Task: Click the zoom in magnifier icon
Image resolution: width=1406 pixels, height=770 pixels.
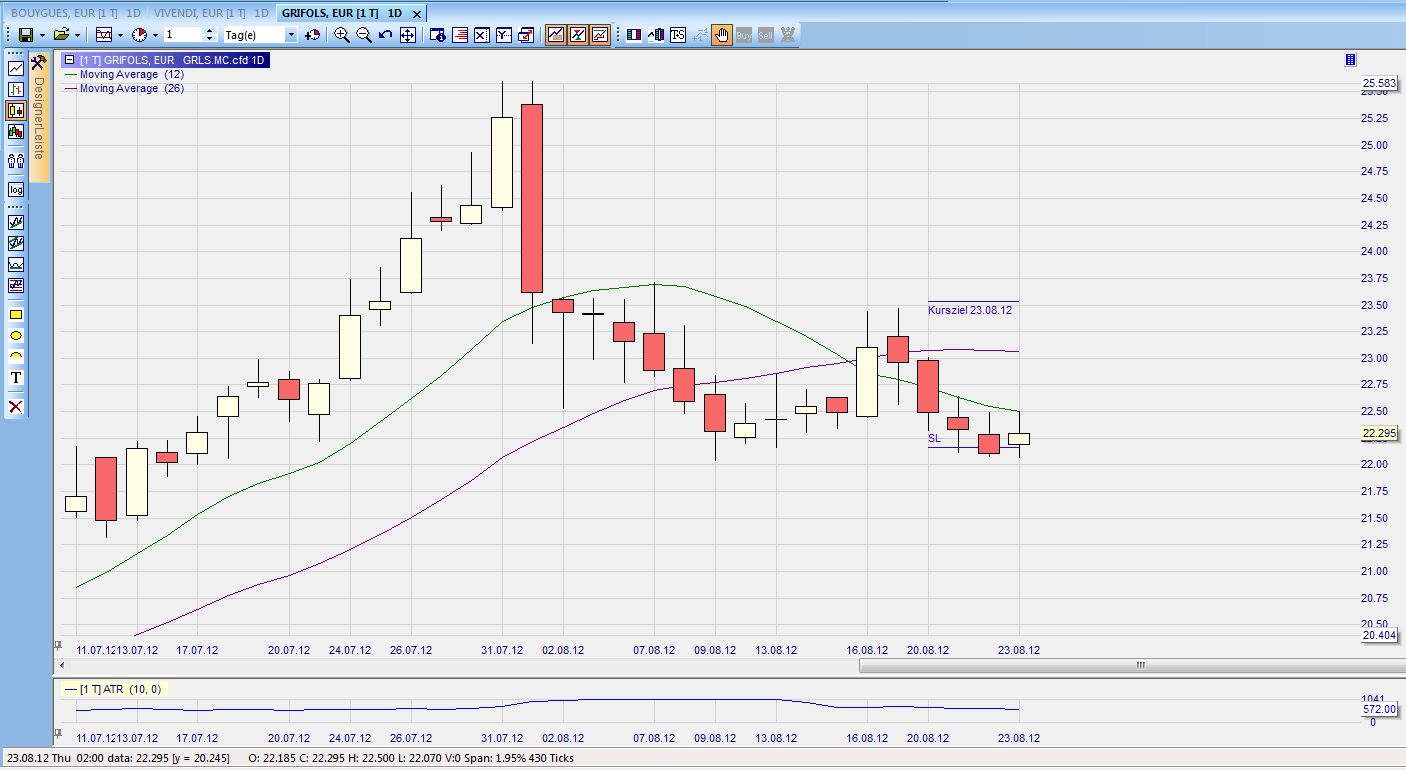Action: coord(342,35)
